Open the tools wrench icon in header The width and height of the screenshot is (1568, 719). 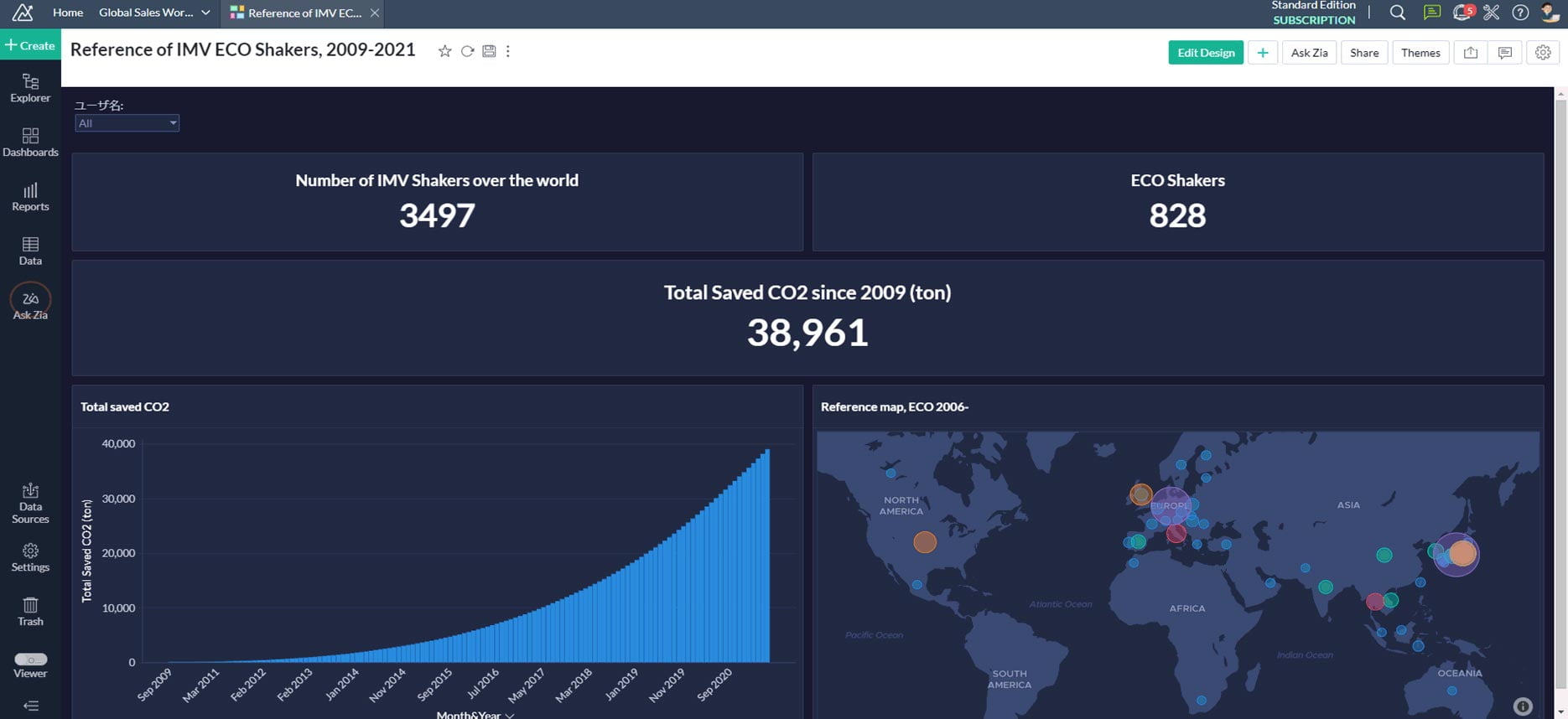[x=1491, y=13]
